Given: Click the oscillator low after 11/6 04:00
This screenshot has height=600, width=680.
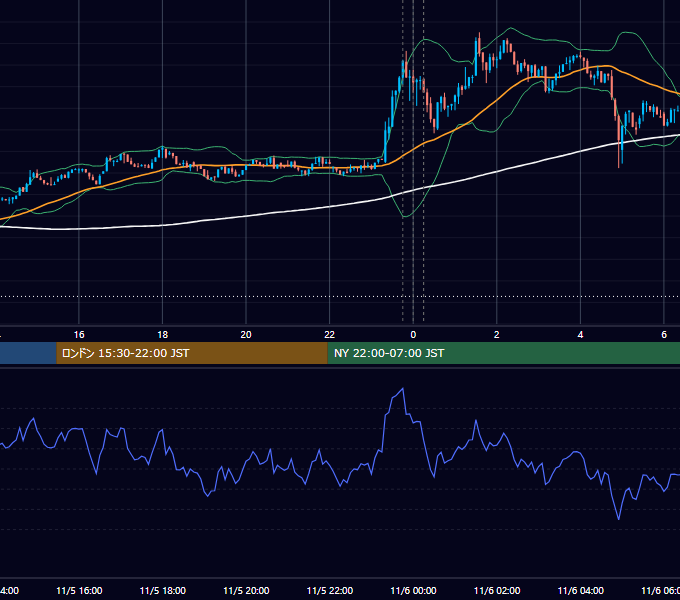Looking at the screenshot, I should pos(618,518).
